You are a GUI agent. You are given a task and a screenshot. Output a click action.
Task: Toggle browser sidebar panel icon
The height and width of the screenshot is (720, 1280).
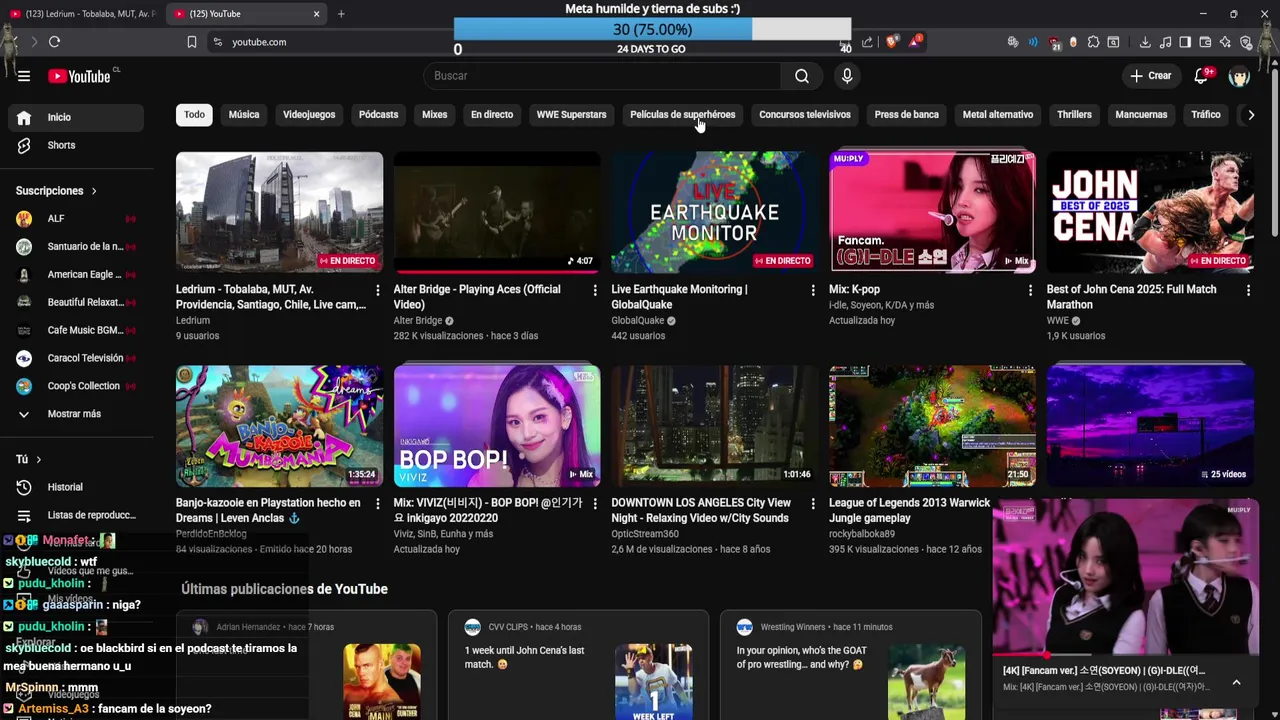point(1185,42)
